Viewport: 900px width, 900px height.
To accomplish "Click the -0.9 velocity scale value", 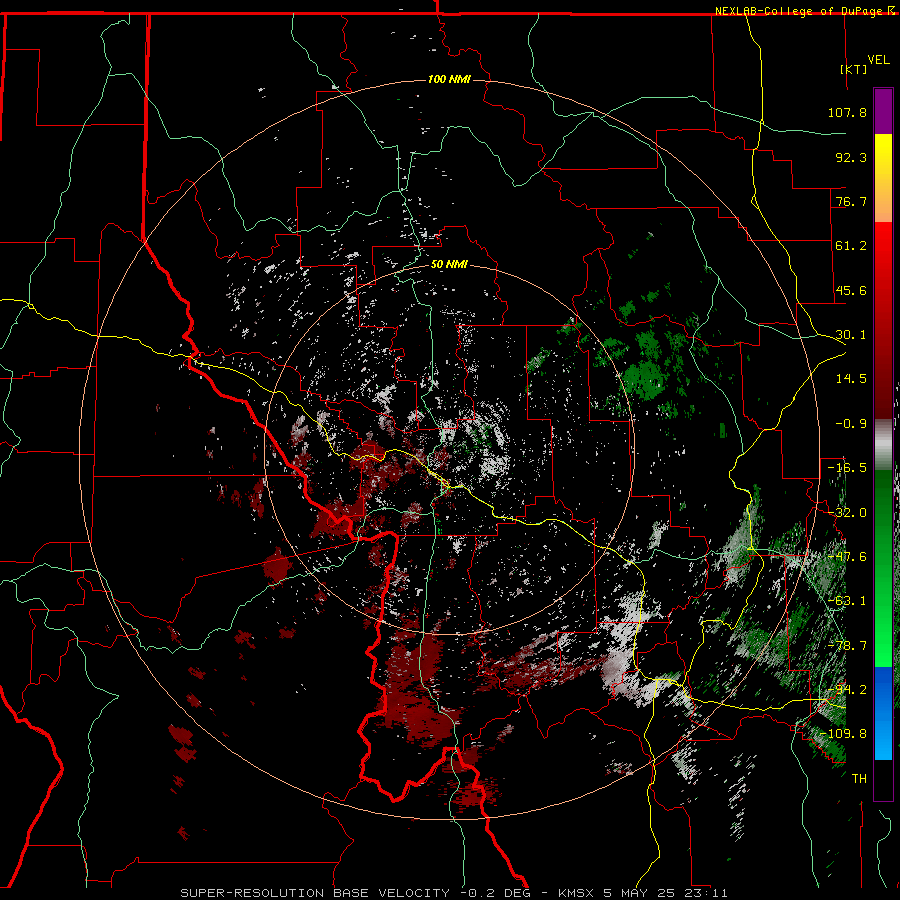I will click(851, 424).
